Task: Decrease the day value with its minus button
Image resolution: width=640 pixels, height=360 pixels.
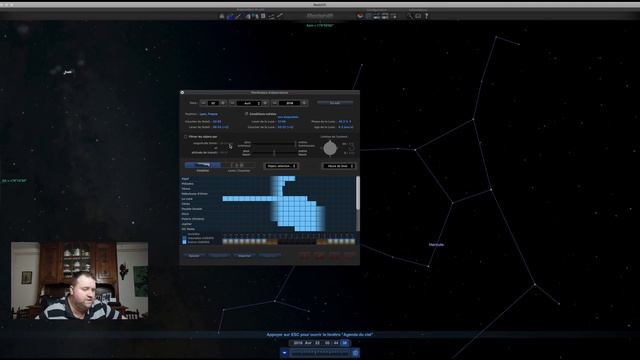Action: click(203, 103)
